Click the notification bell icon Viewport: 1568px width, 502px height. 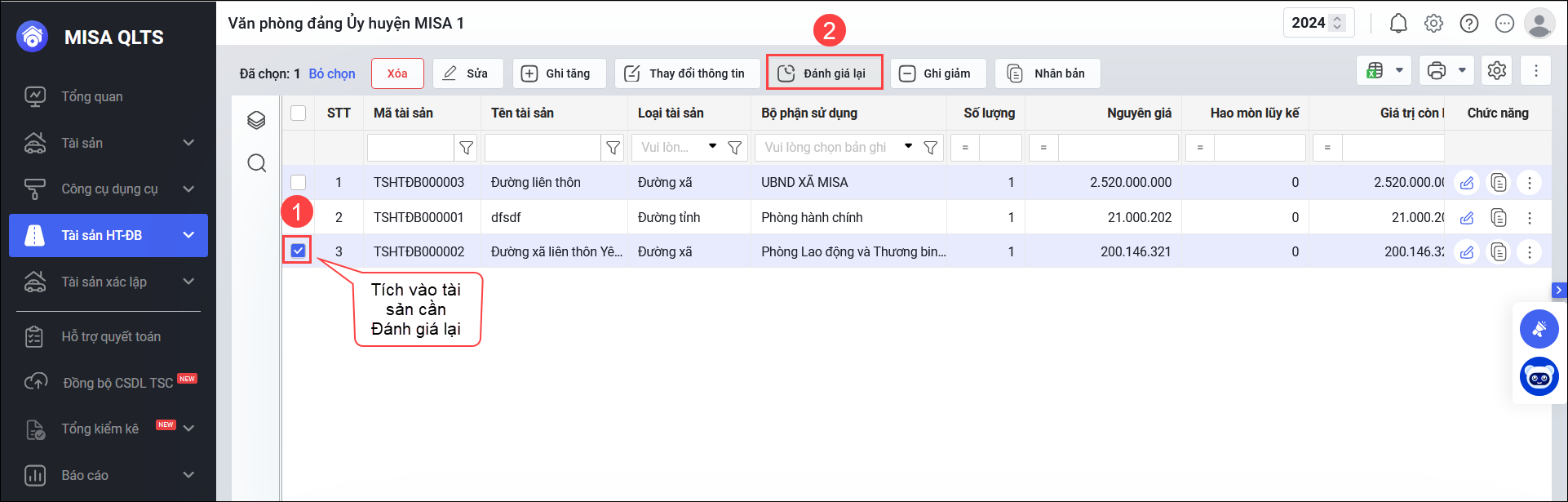pos(1398,24)
